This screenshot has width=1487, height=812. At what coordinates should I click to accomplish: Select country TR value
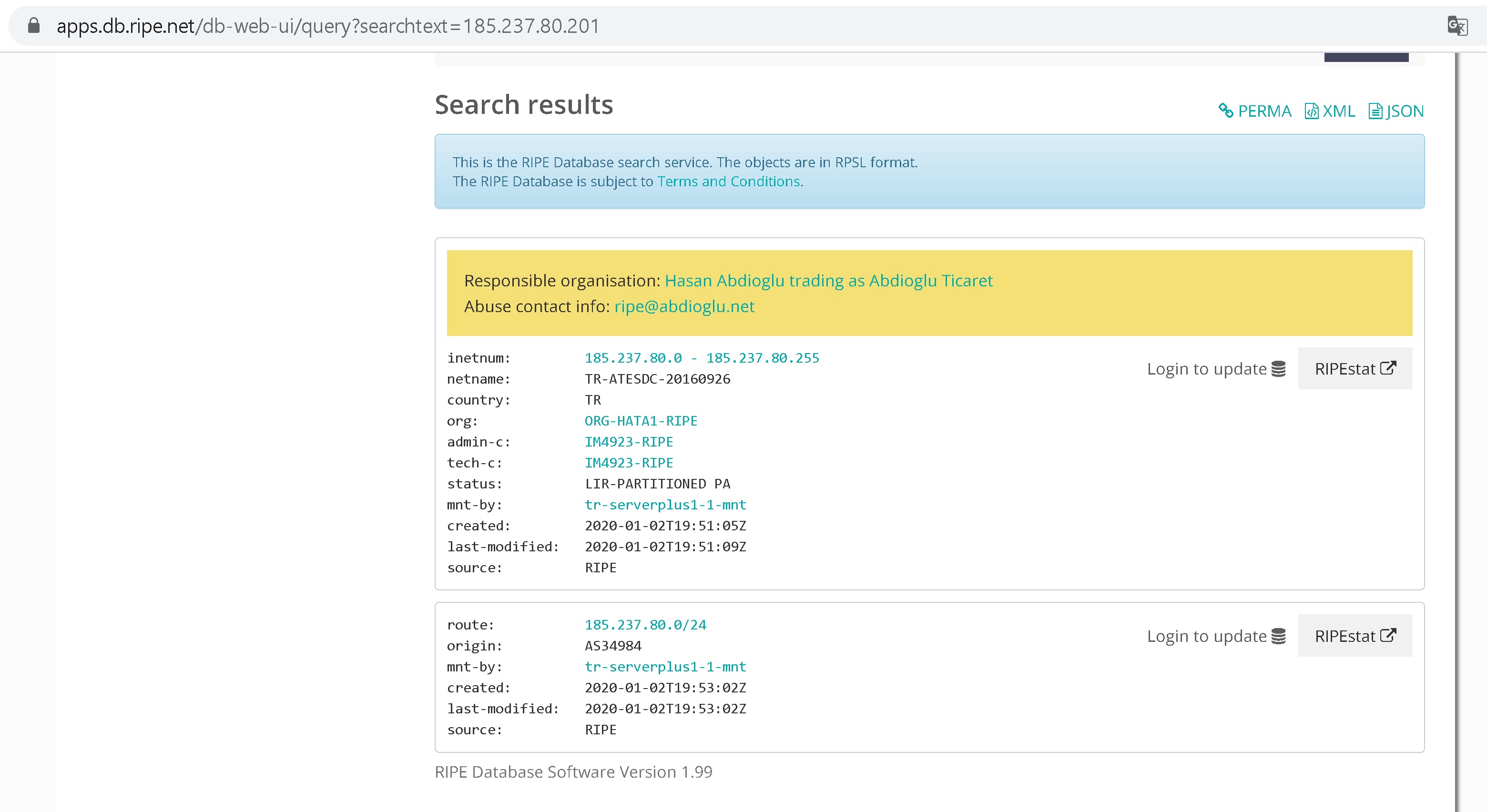click(x=593, y=400)
